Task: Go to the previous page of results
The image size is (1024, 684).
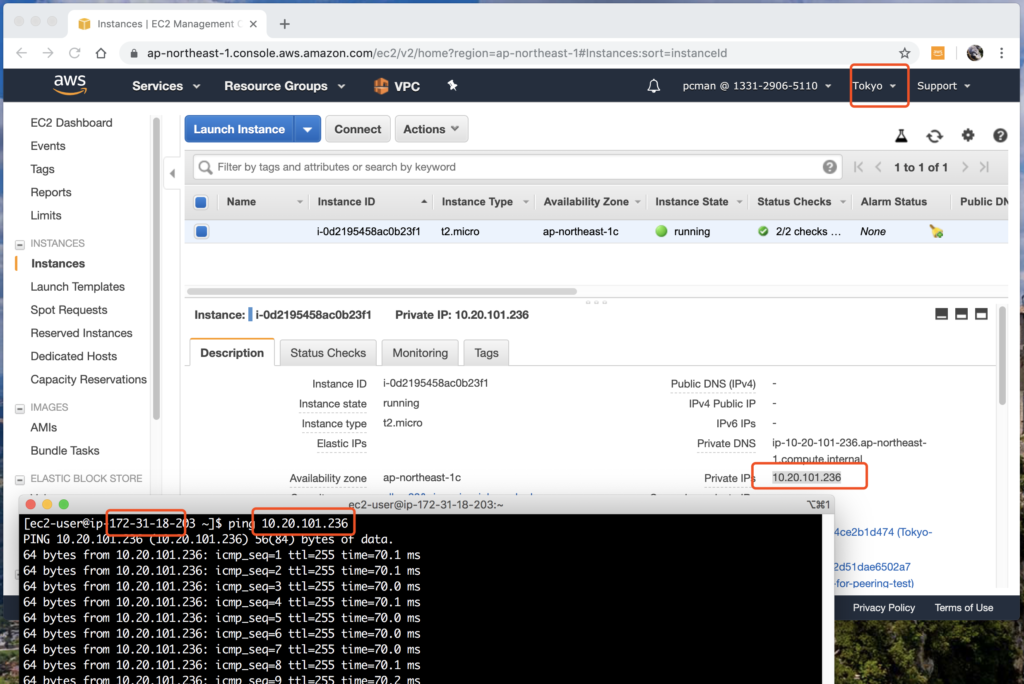Action: [878, 167]
